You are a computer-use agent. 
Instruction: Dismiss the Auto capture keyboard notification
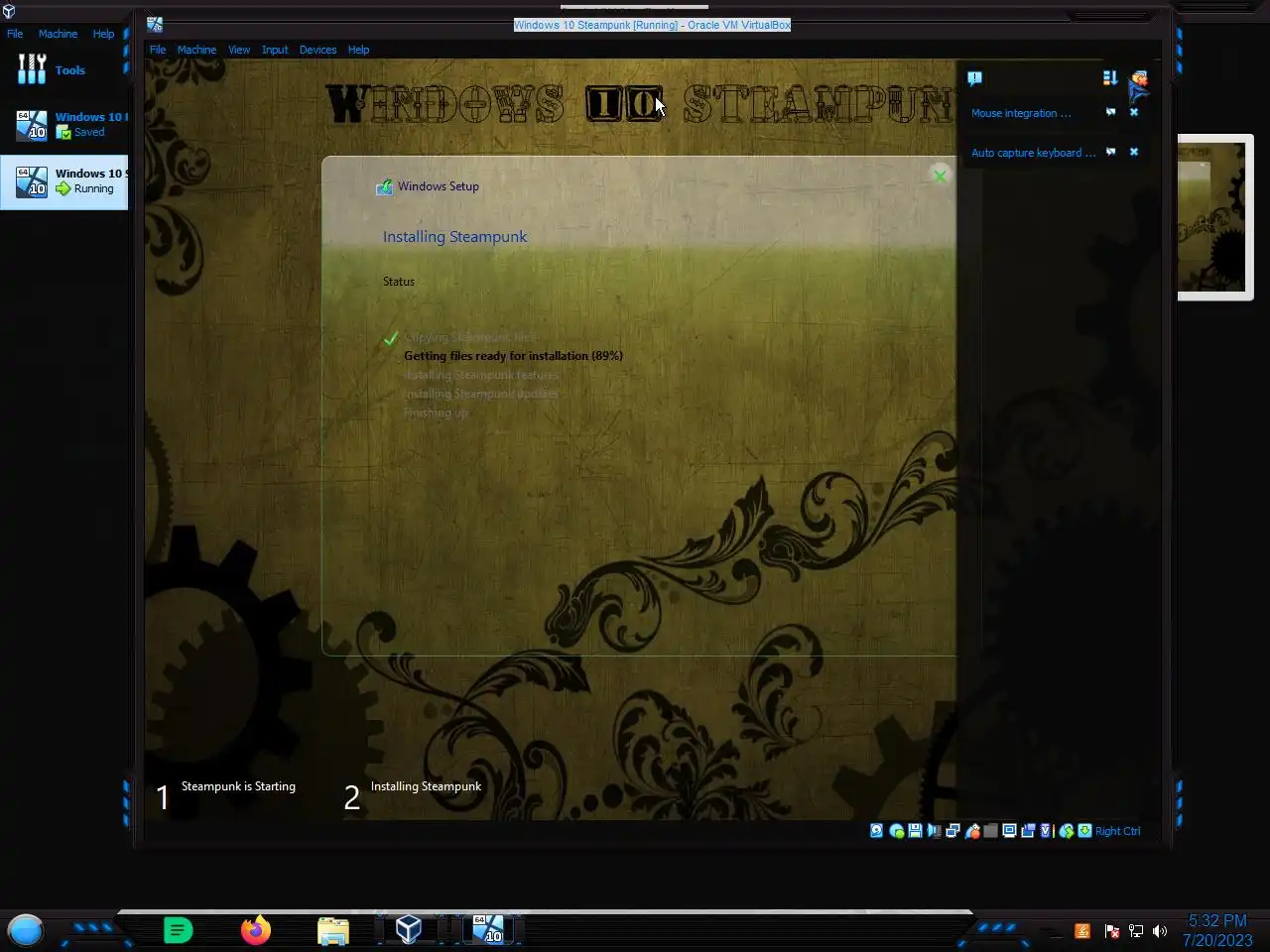(x=1134, y=152)
